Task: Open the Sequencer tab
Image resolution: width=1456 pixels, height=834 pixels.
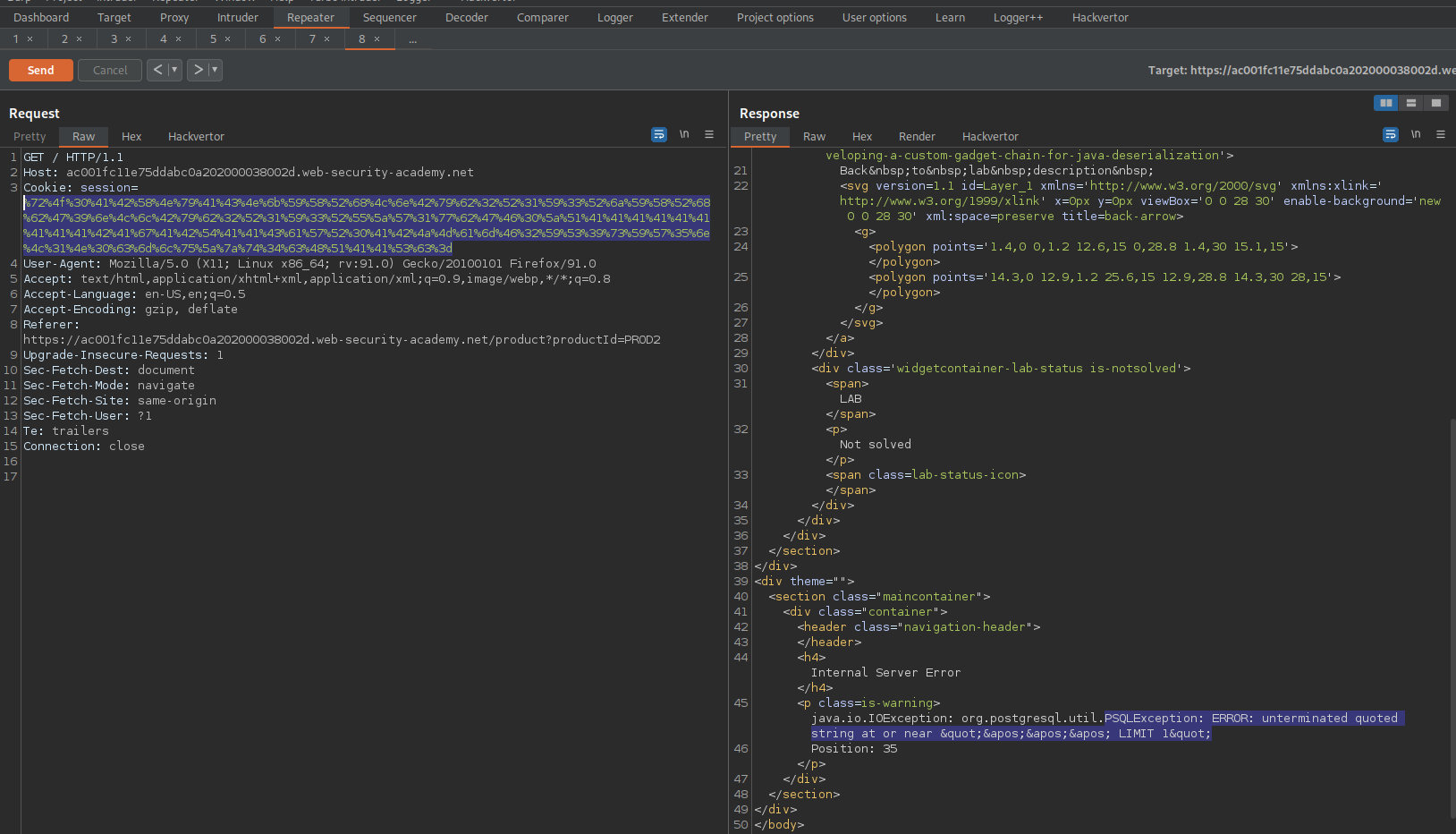Action: click(390, 17)
